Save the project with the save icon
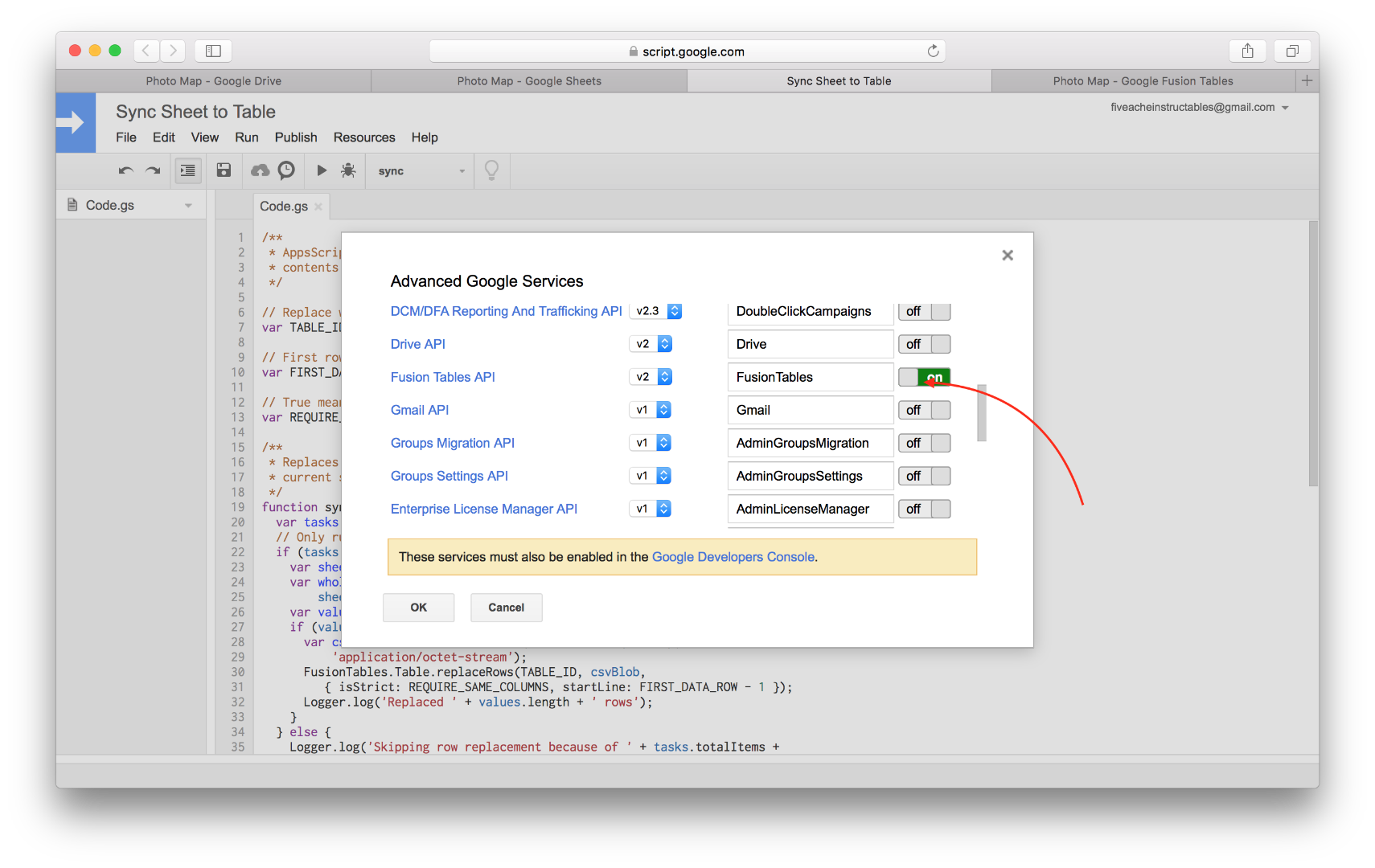The height and width of the screenshot is (868, 1375). tap(224, 170)
